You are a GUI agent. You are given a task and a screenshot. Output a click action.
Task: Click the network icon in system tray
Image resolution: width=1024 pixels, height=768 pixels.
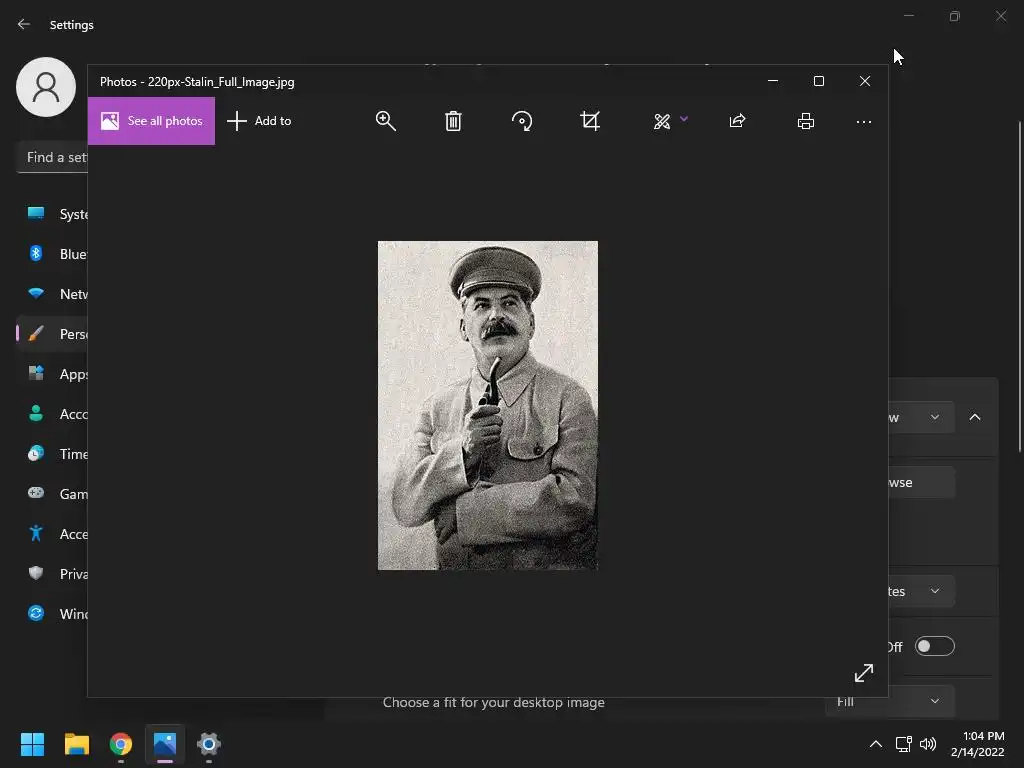pos(903,744)
